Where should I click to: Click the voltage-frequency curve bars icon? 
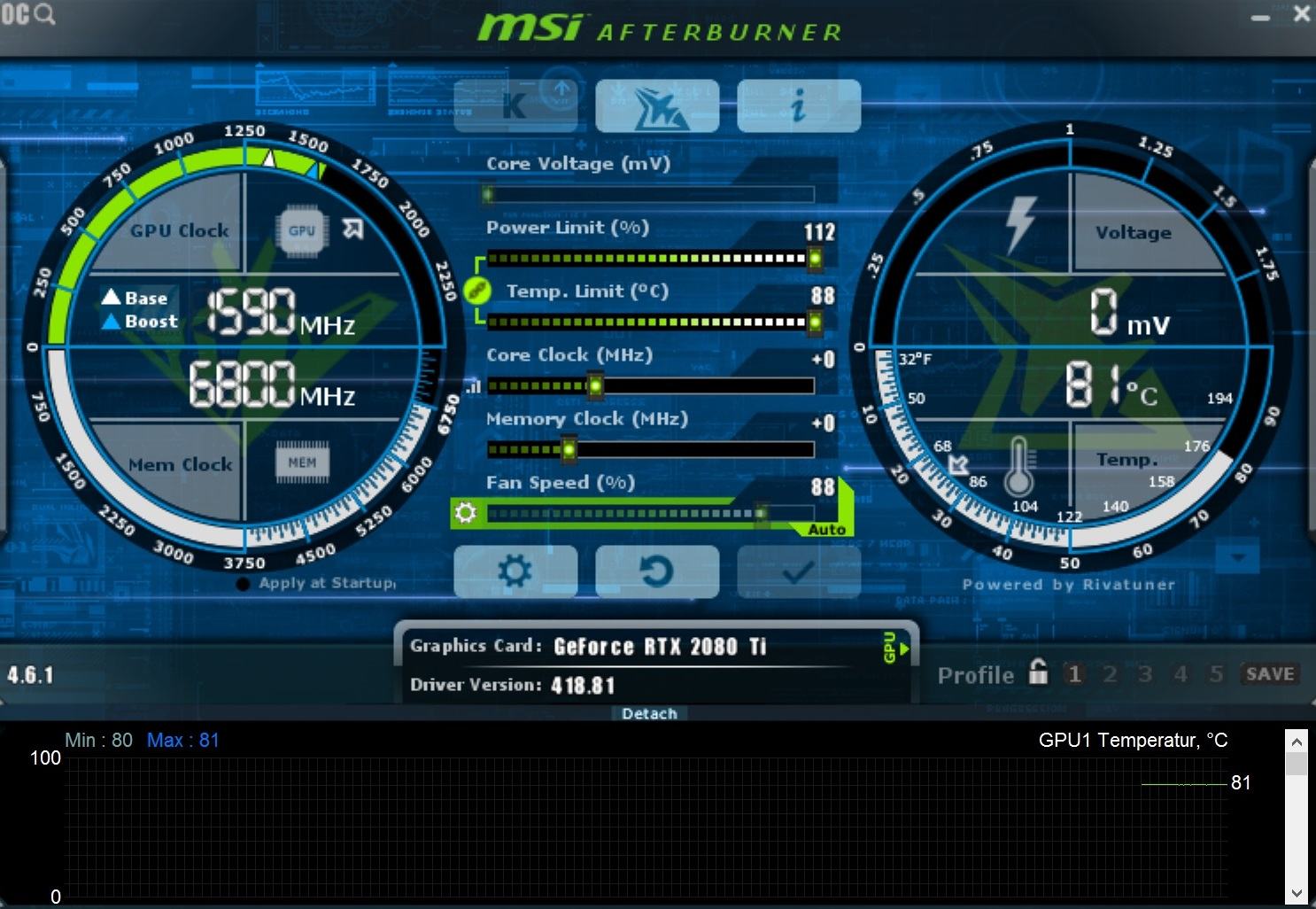point(474,386)
